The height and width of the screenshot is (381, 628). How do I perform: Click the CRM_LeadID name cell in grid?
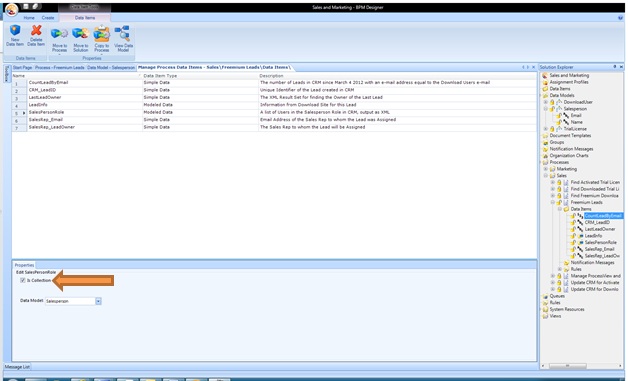tap(85, 90)
